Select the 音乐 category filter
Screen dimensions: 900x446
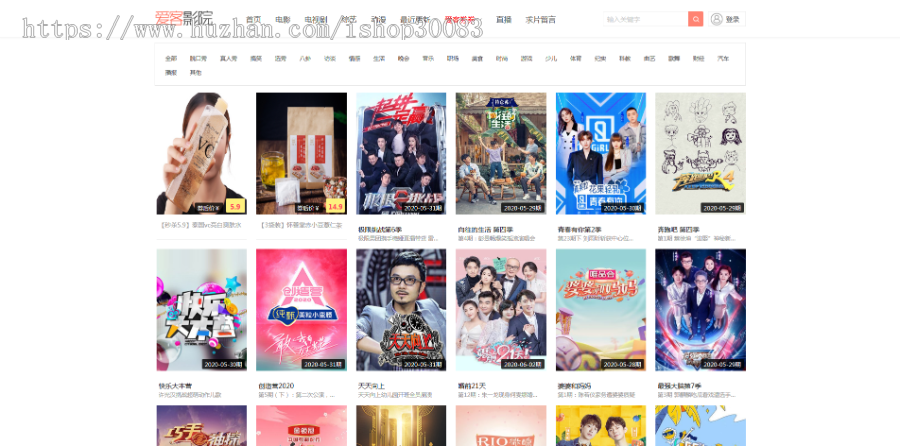(428, 59)
